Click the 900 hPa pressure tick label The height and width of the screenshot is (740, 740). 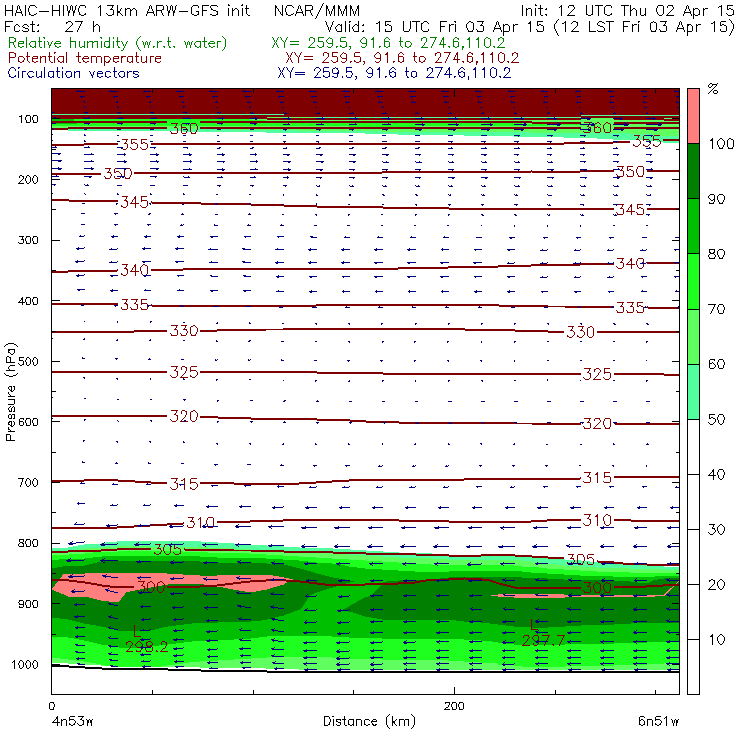tap(28, 604)
